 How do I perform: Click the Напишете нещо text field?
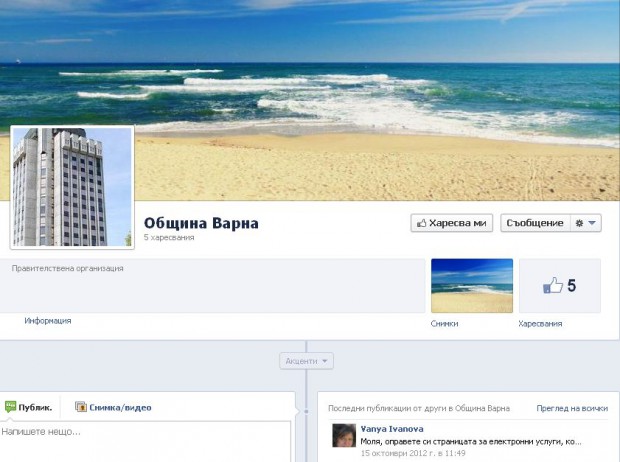(145, 441)
